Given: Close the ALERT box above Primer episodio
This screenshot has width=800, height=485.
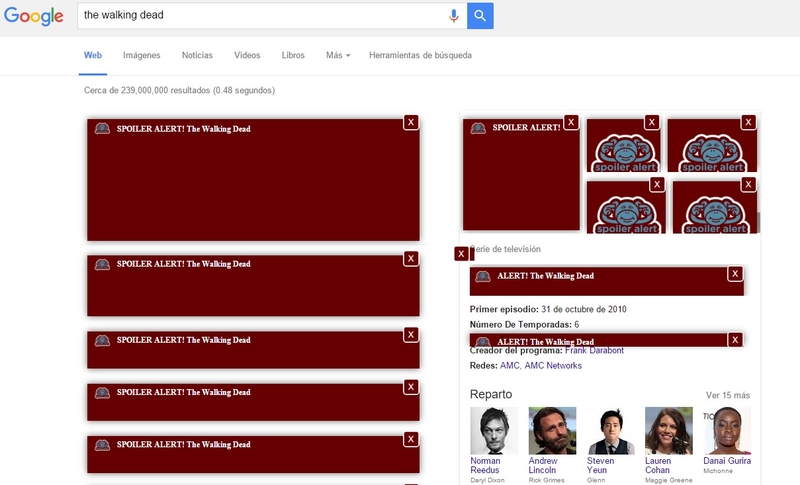Looking at the screenshot, I should click(x=735, y=274).
